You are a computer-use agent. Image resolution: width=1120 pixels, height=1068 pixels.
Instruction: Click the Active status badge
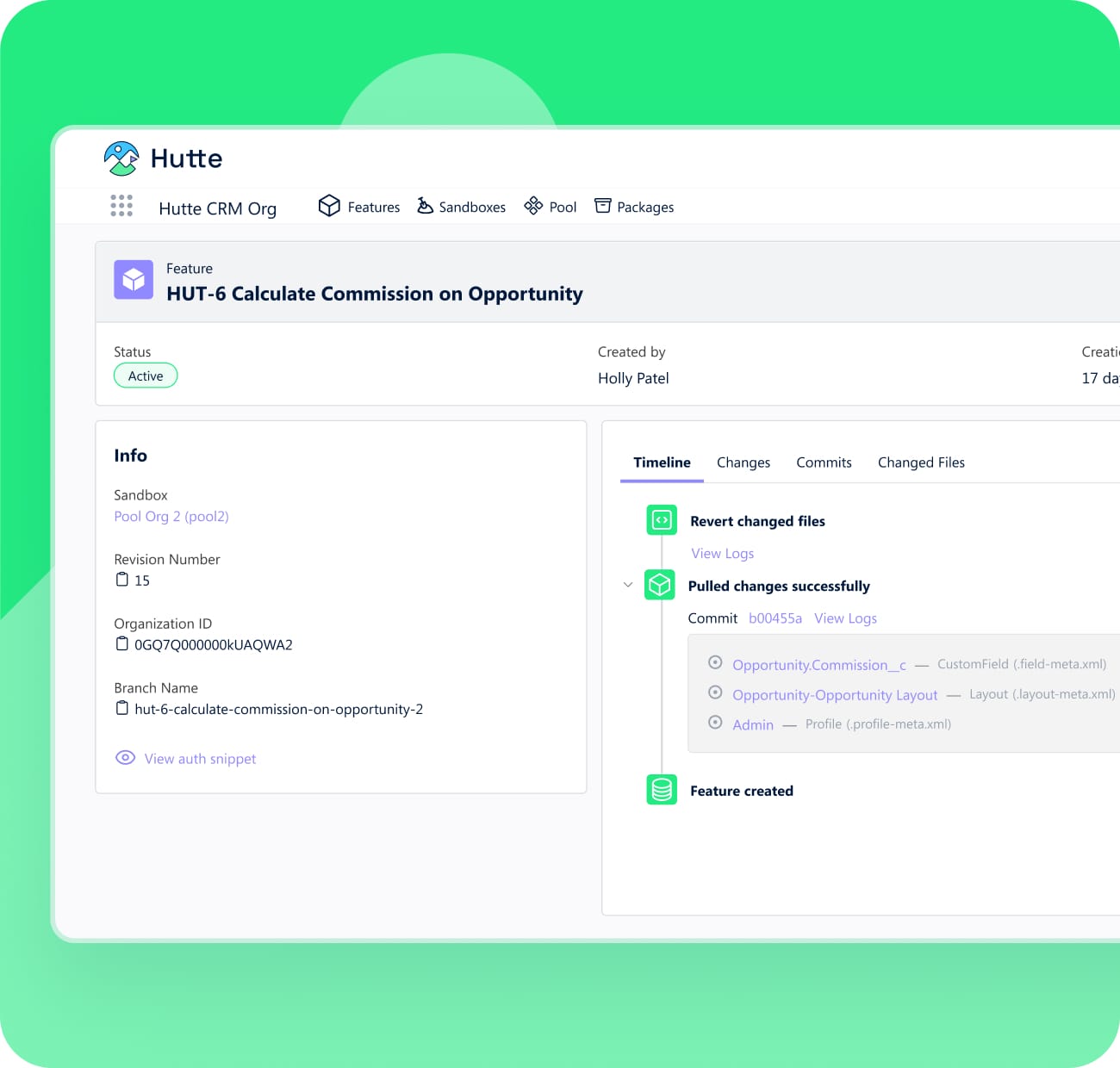coord(146,376)
